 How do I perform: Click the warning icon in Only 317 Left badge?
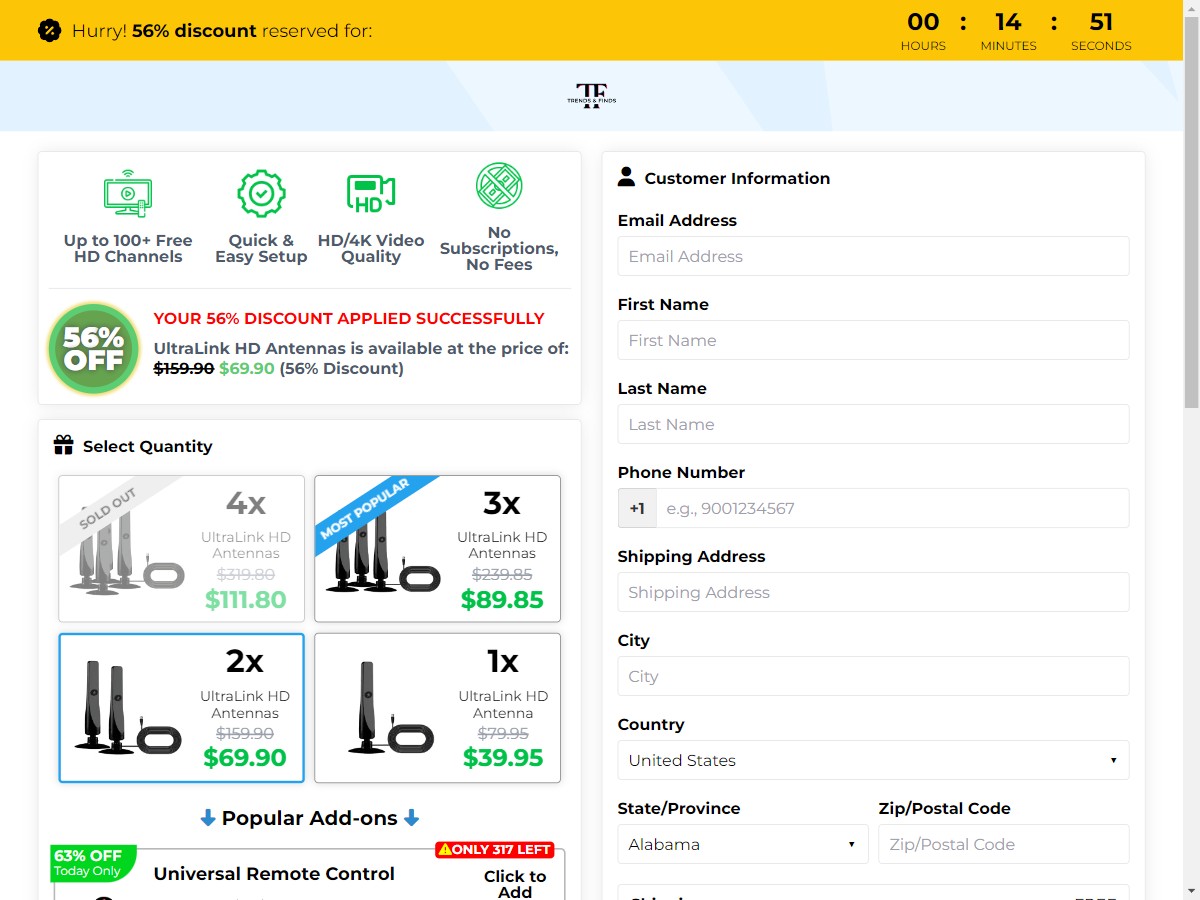coord(445,850)
